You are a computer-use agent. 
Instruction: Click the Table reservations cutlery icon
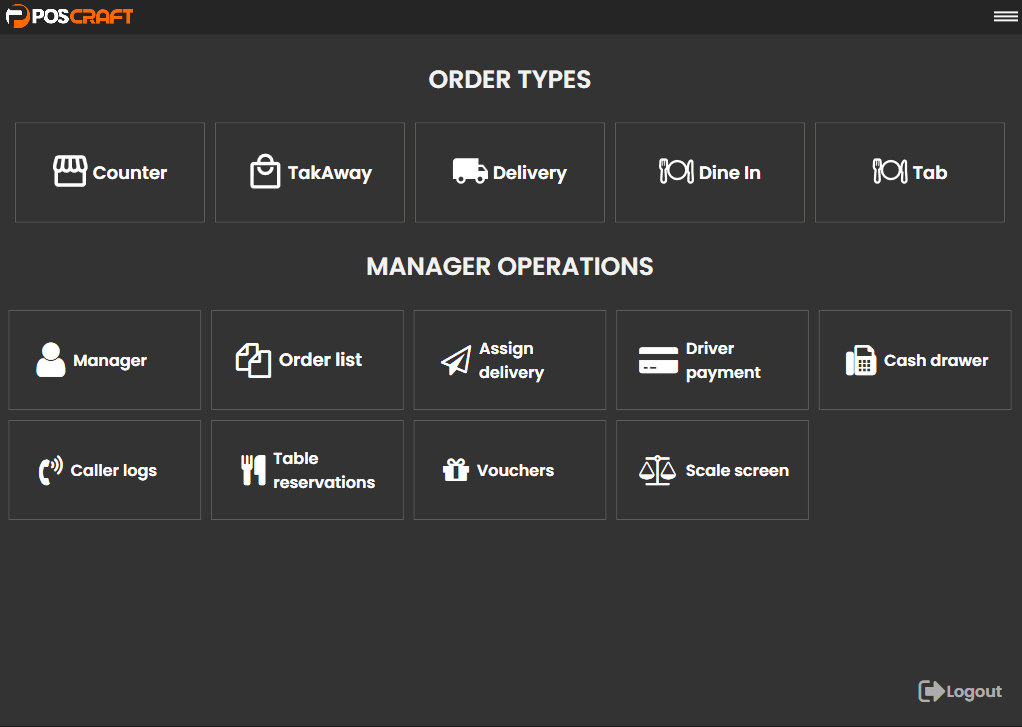tap(253, 470)
